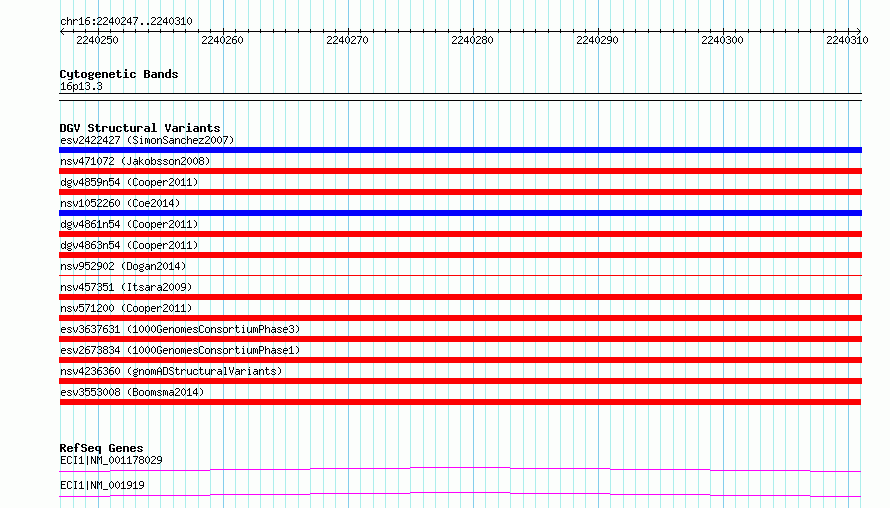
Task: Click the magenta line under ECI1|NM_001178029
Action: click(x=460, y=469)
